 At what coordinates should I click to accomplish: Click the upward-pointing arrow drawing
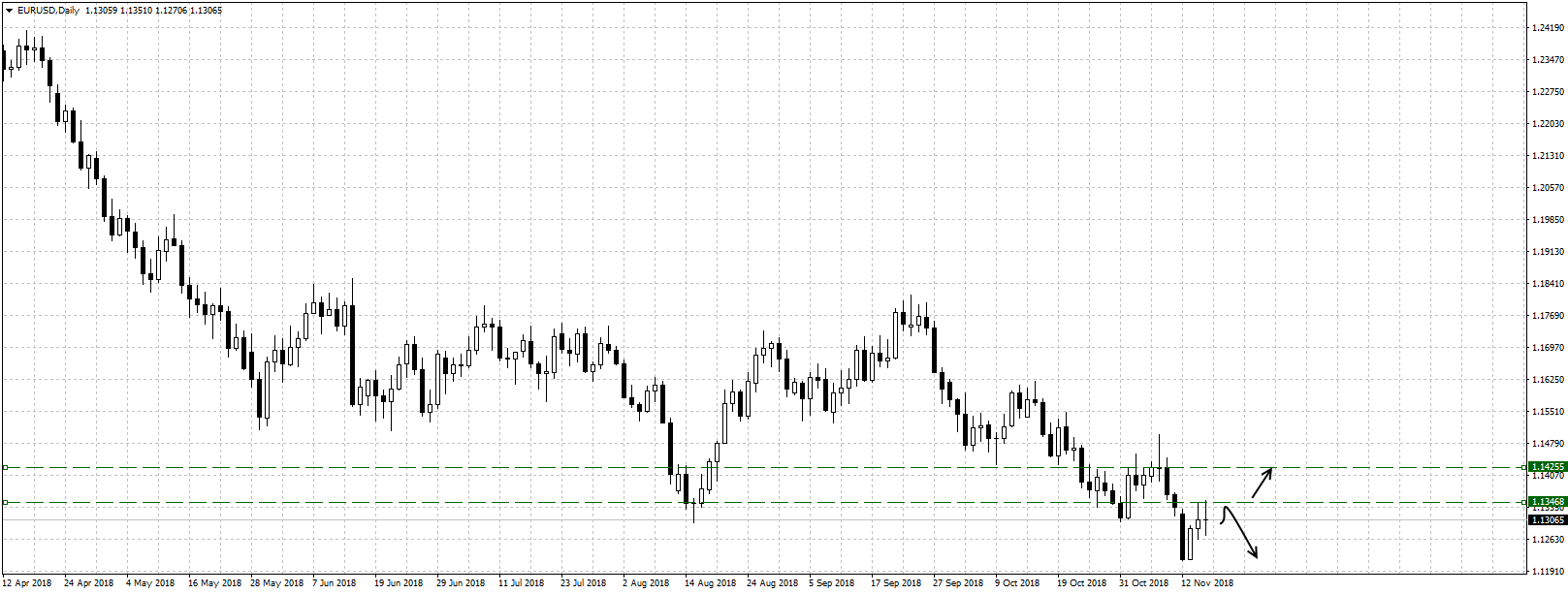1263,482
